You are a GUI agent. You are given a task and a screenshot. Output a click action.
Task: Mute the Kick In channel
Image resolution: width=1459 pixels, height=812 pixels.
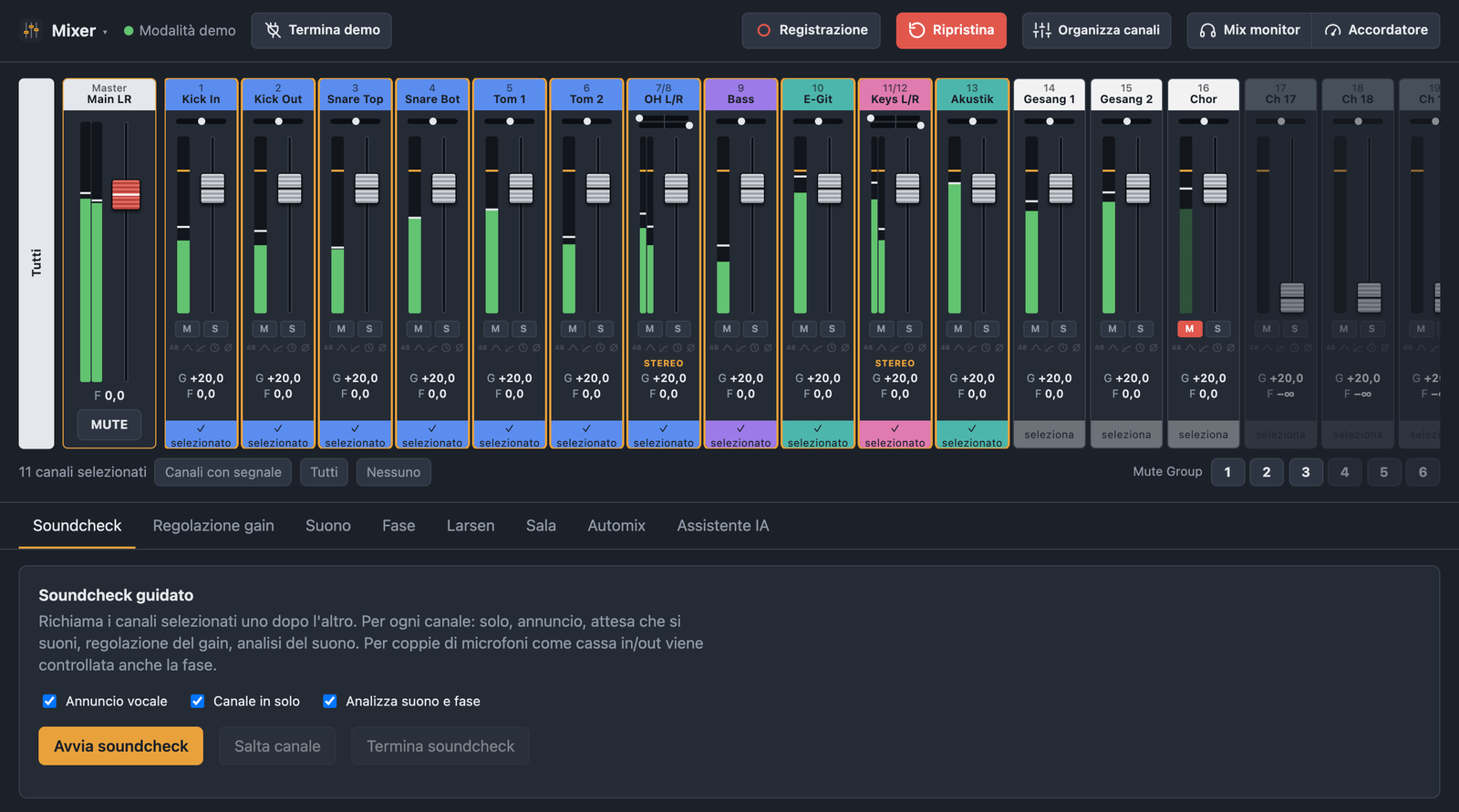click(187, 329)
